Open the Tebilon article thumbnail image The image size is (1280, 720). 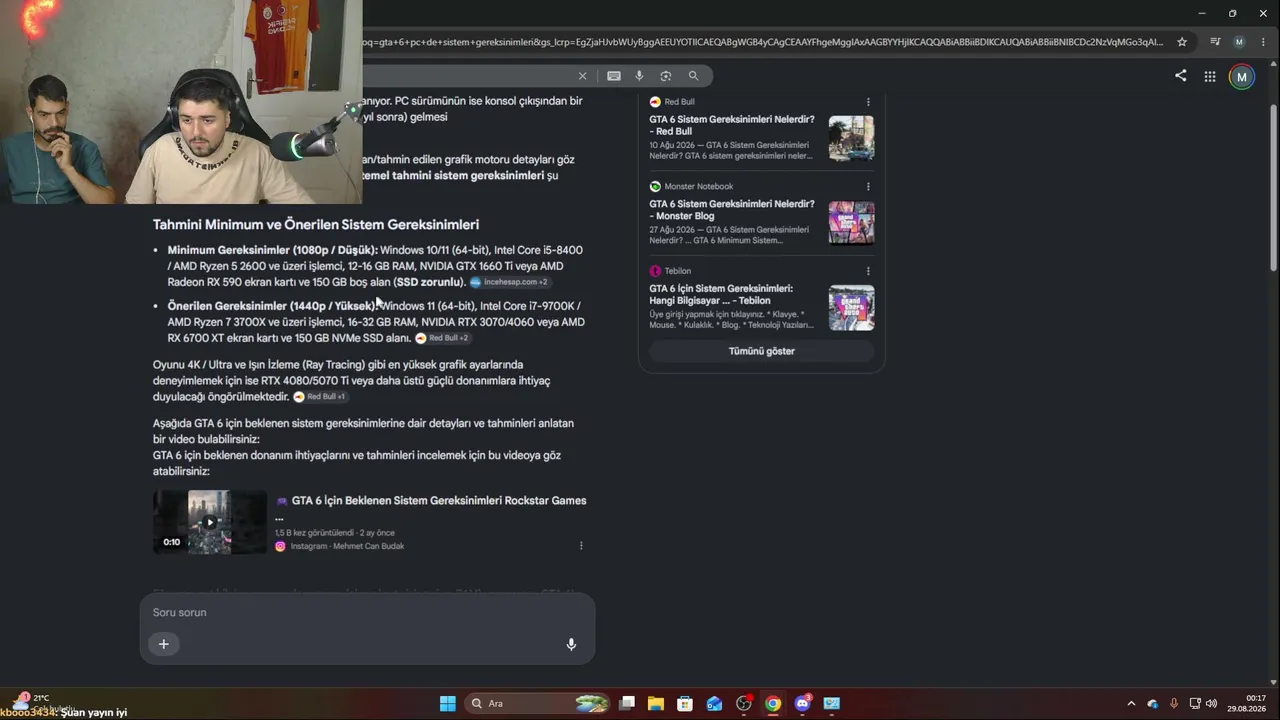pyautogui.click(x=851, y=308)
